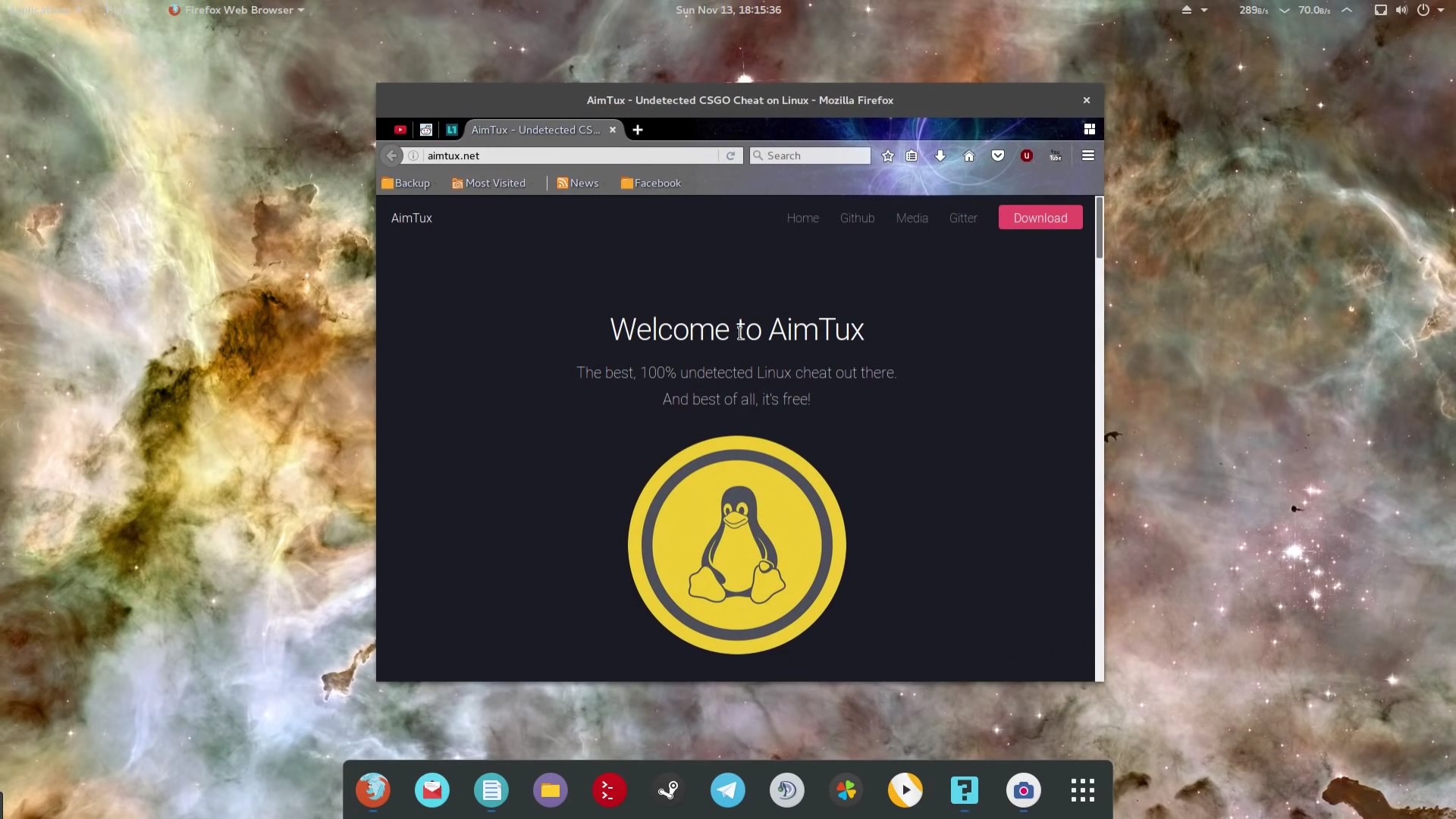This screenshot has height=819, width=1456.
Task: Open Firefox hamburger menu
Action: (1087, 155)
